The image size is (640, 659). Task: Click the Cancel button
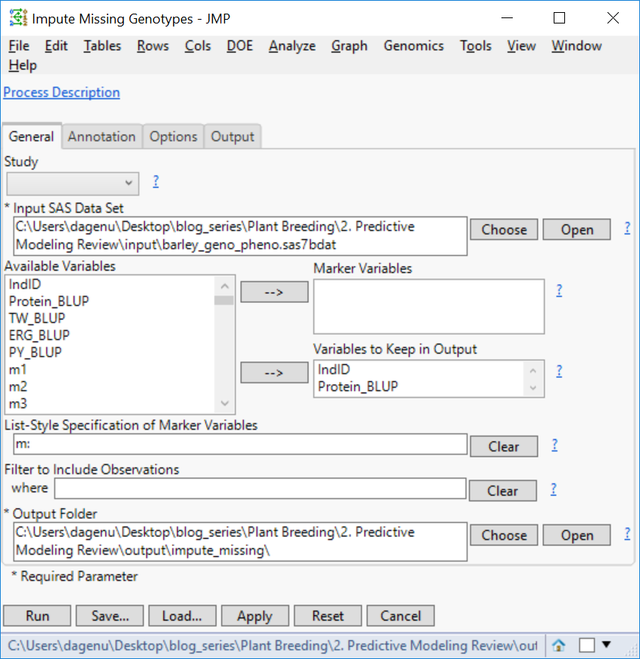(x=400, y=616)
